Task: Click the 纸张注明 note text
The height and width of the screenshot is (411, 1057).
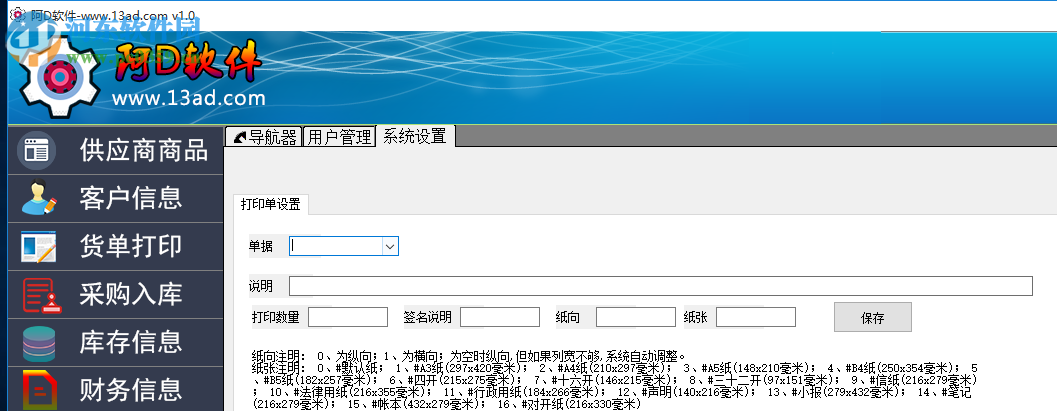Action: (615, 386)
